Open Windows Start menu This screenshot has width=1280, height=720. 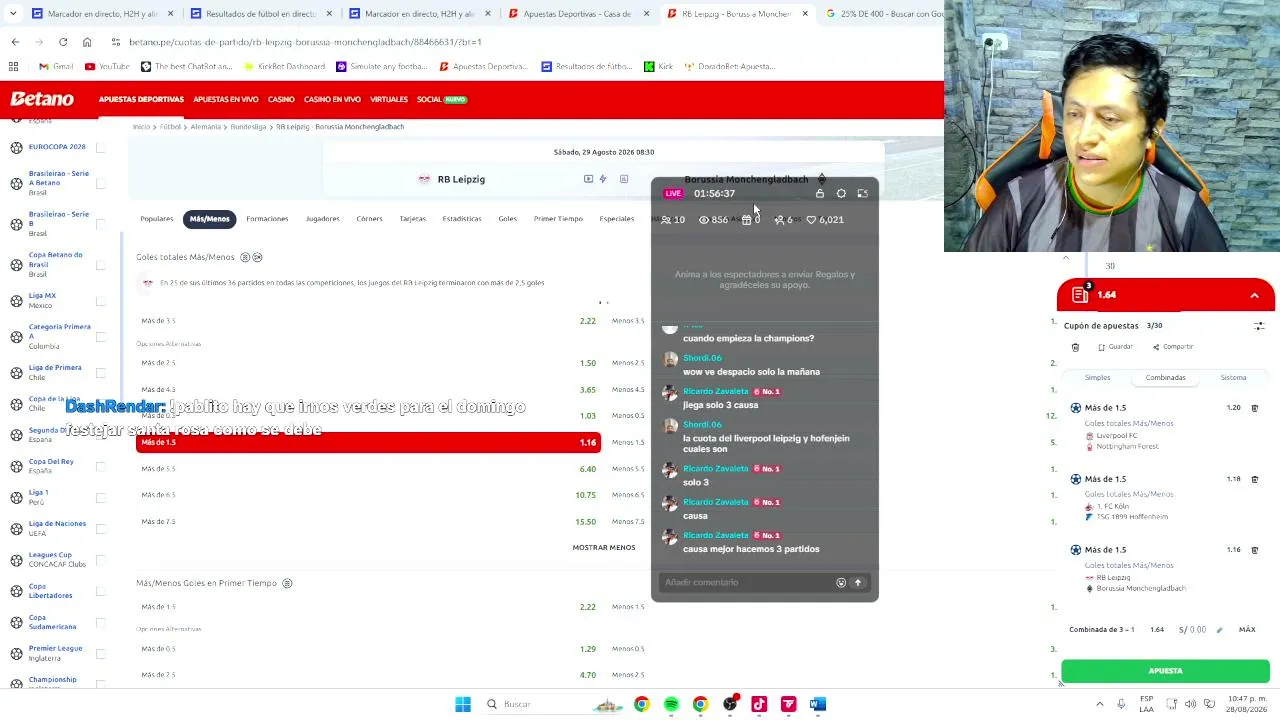click(463, 704)
